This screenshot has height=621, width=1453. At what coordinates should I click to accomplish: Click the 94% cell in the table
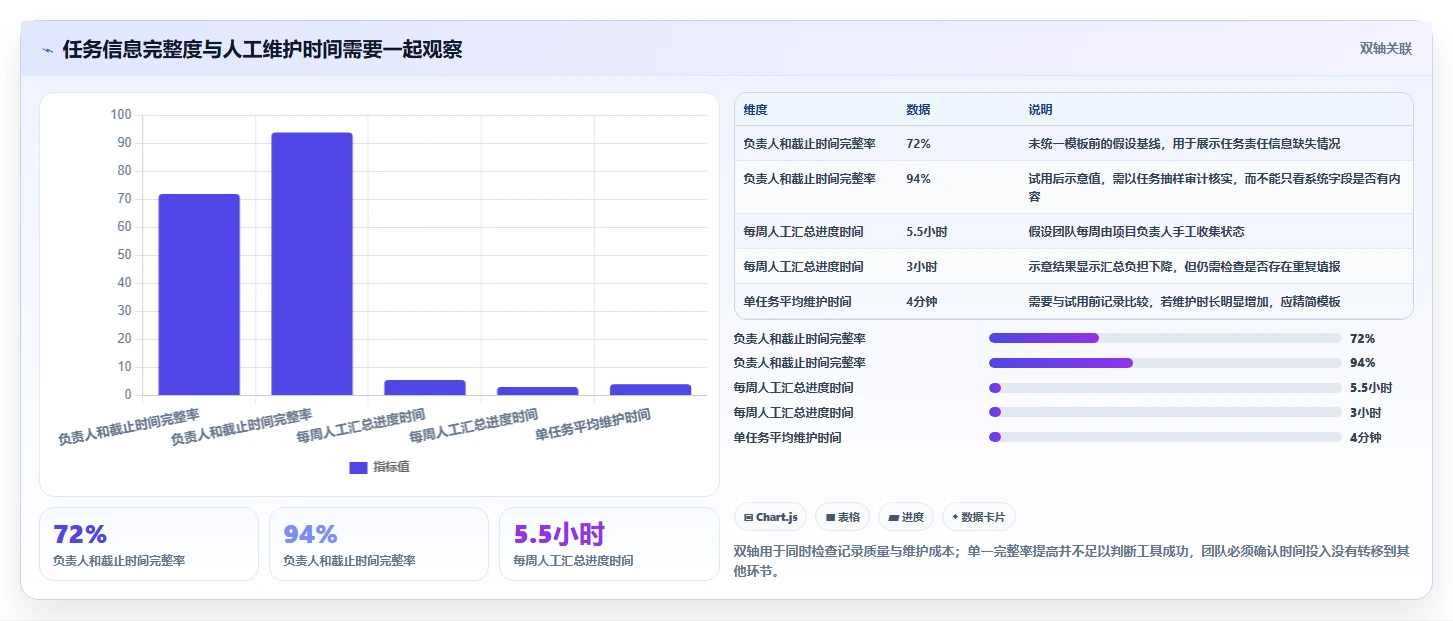click(918, 179)
